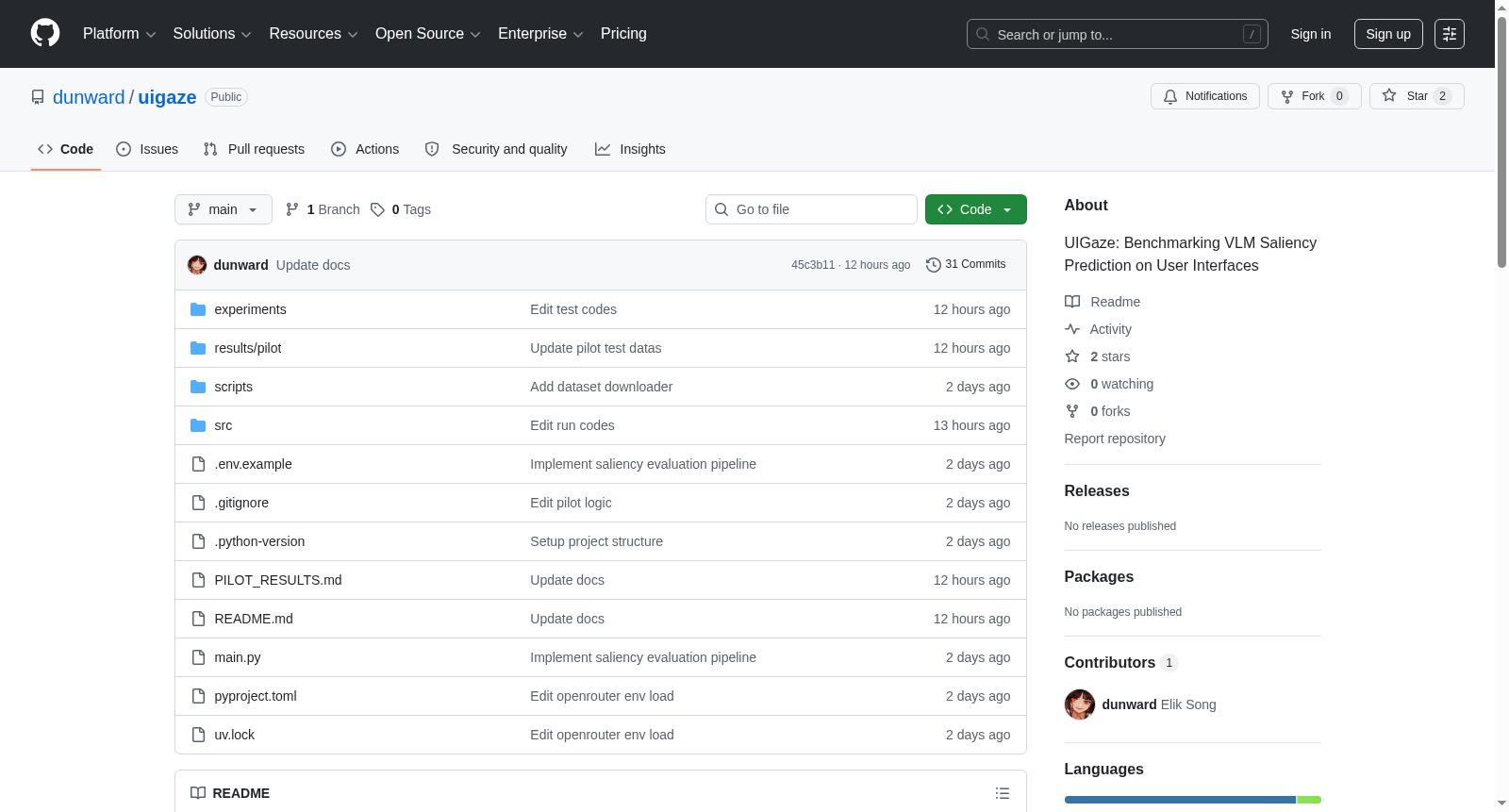The image size is (1509, 812).
Task: Switch to the Code tab
Action: coord(66,149)
